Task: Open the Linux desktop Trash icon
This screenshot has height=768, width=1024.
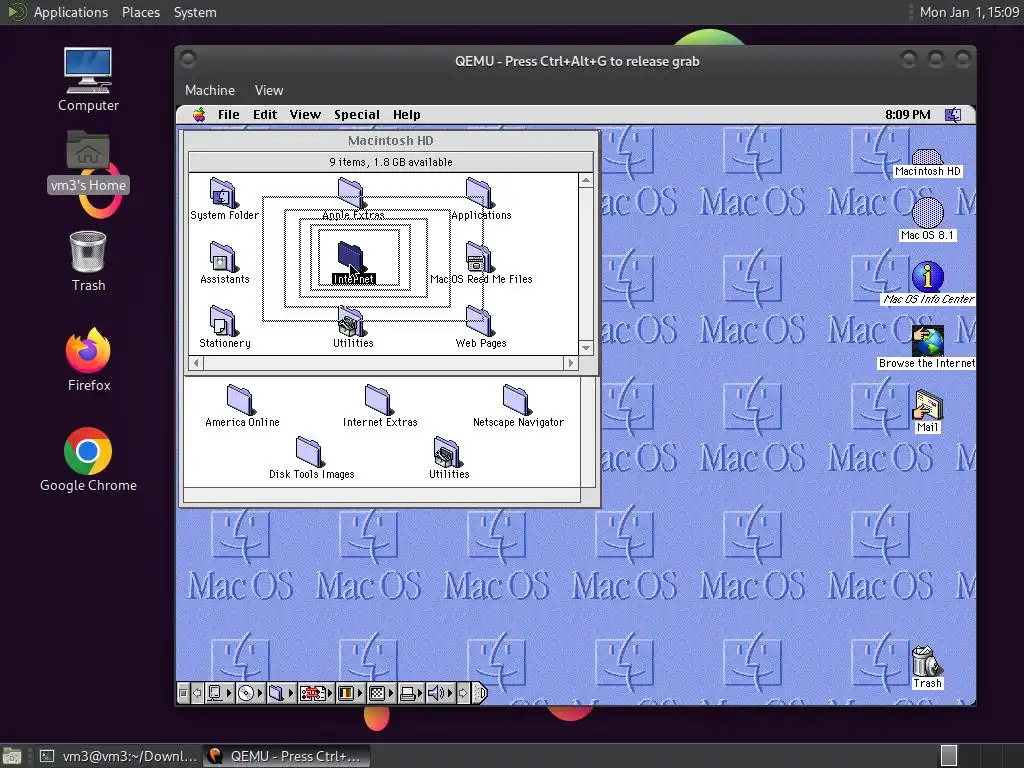Action: point(88,261)
